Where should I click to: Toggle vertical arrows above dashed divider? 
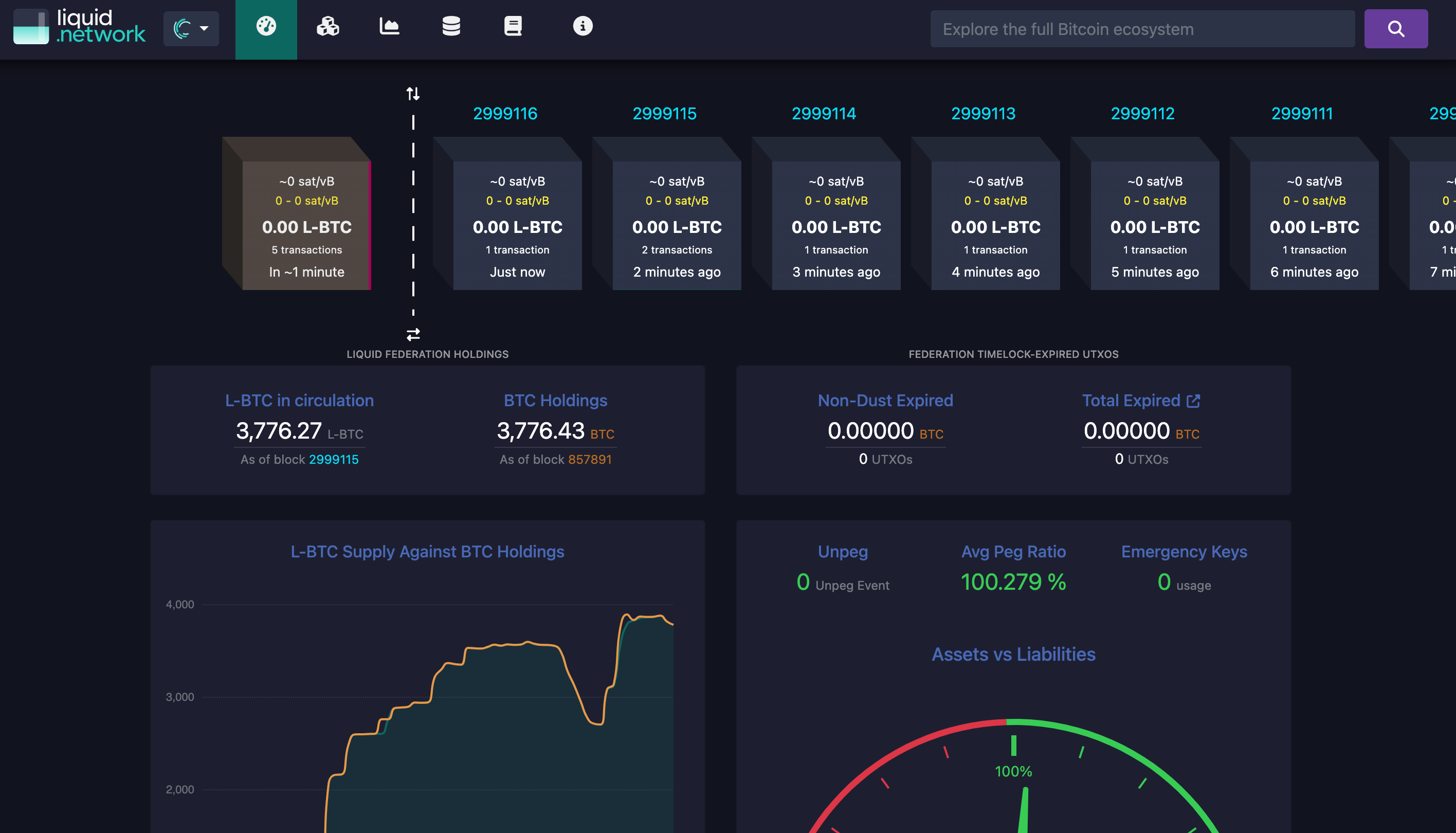(413, 93)
